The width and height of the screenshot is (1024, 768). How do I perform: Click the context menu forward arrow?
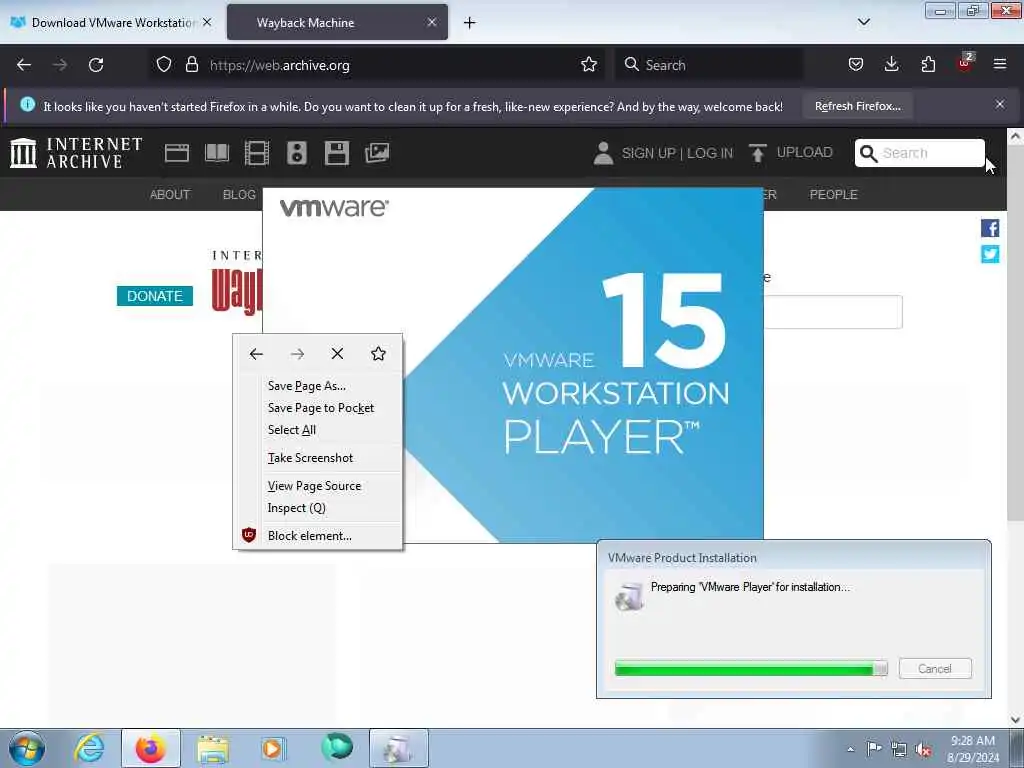click(x=297, y=354)
